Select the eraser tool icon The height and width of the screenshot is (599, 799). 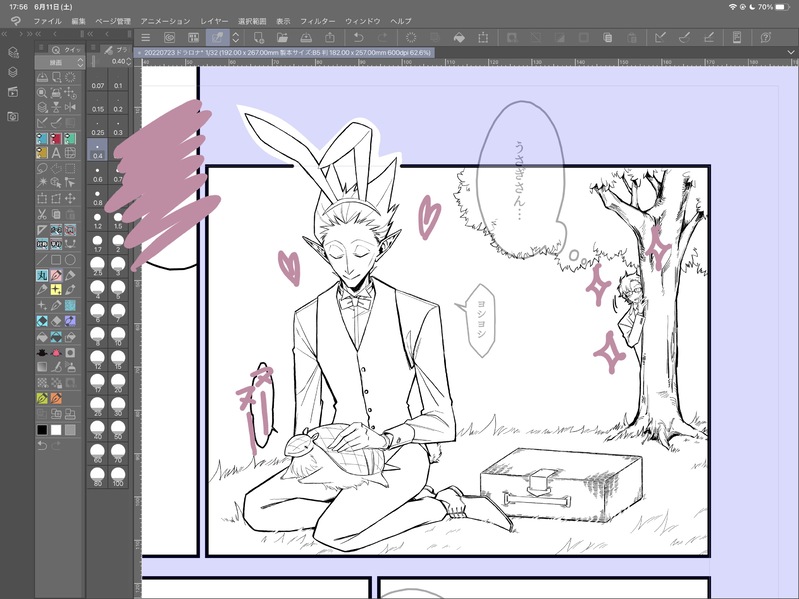pos(56,321)
